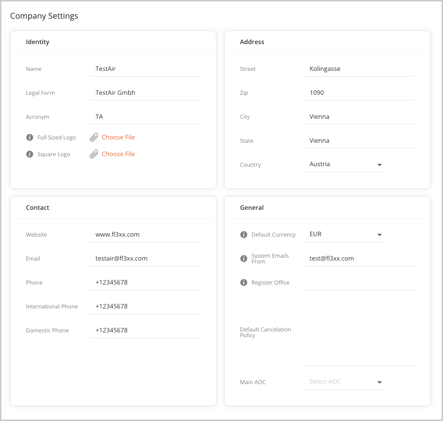The image size is (443, 421).
Task: Select the Website field www.fl3xx.com
Action: [x=145, y=235]
